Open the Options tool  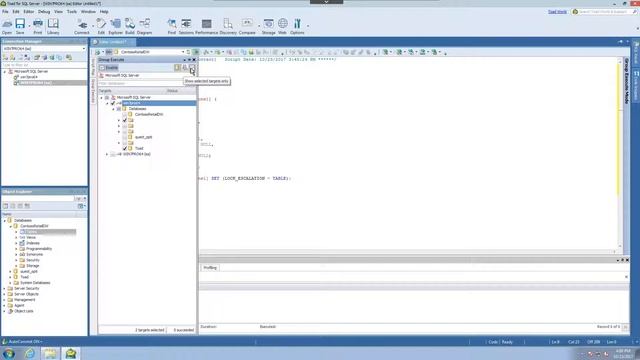point(297,26)
